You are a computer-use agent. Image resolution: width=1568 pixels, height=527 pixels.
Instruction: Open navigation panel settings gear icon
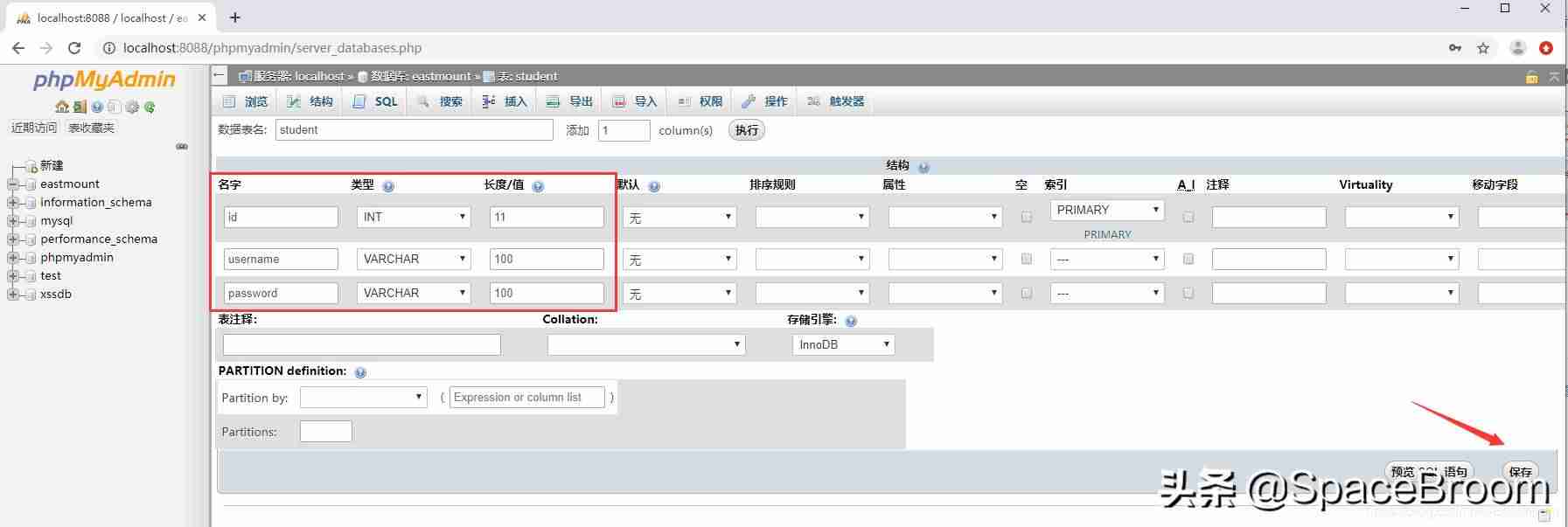pyautogui.click(x=132, y=107)
